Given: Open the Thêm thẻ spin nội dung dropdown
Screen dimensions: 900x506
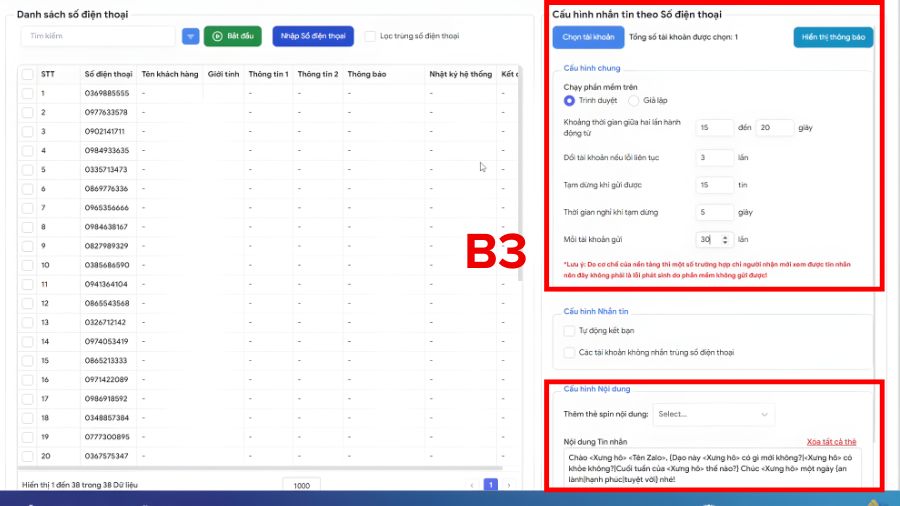Looking at the screenshot, I should click(714, 414).
